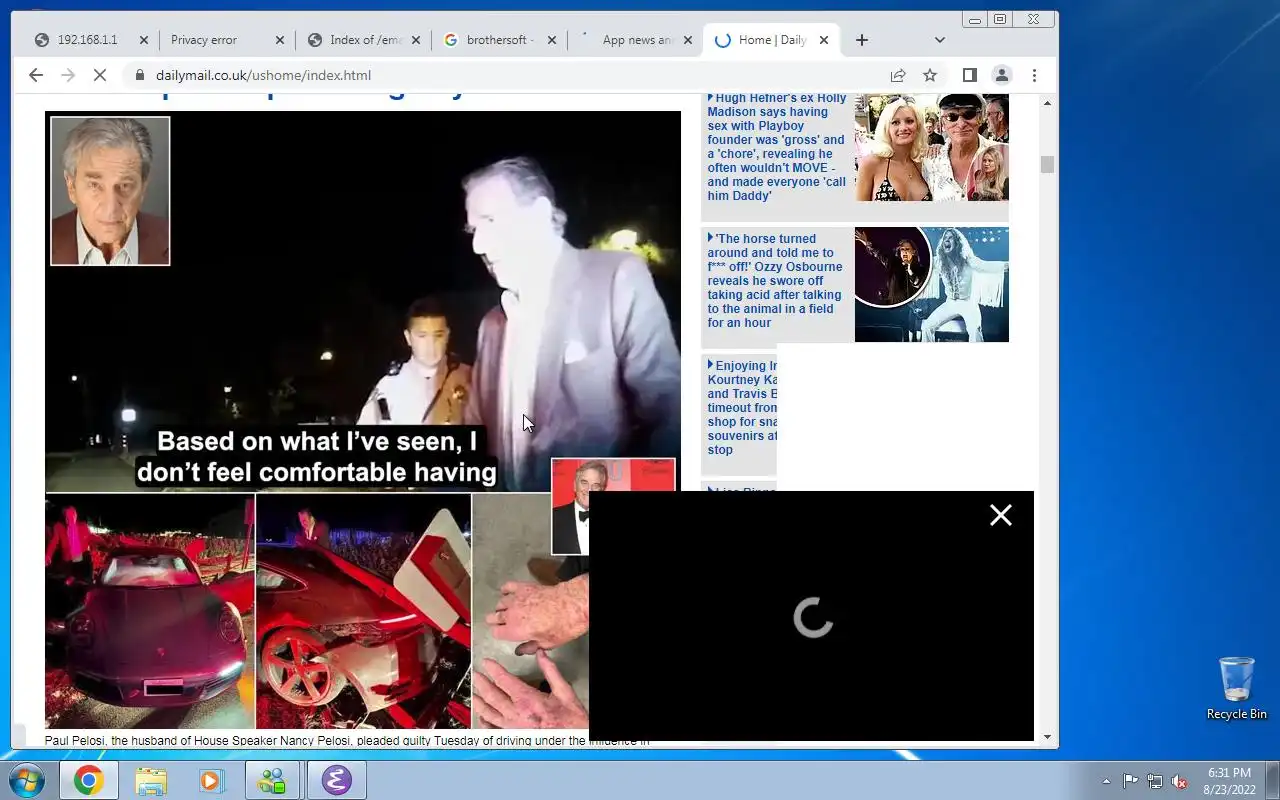Expand the tab search dropdown

click(x=940, y=40)
